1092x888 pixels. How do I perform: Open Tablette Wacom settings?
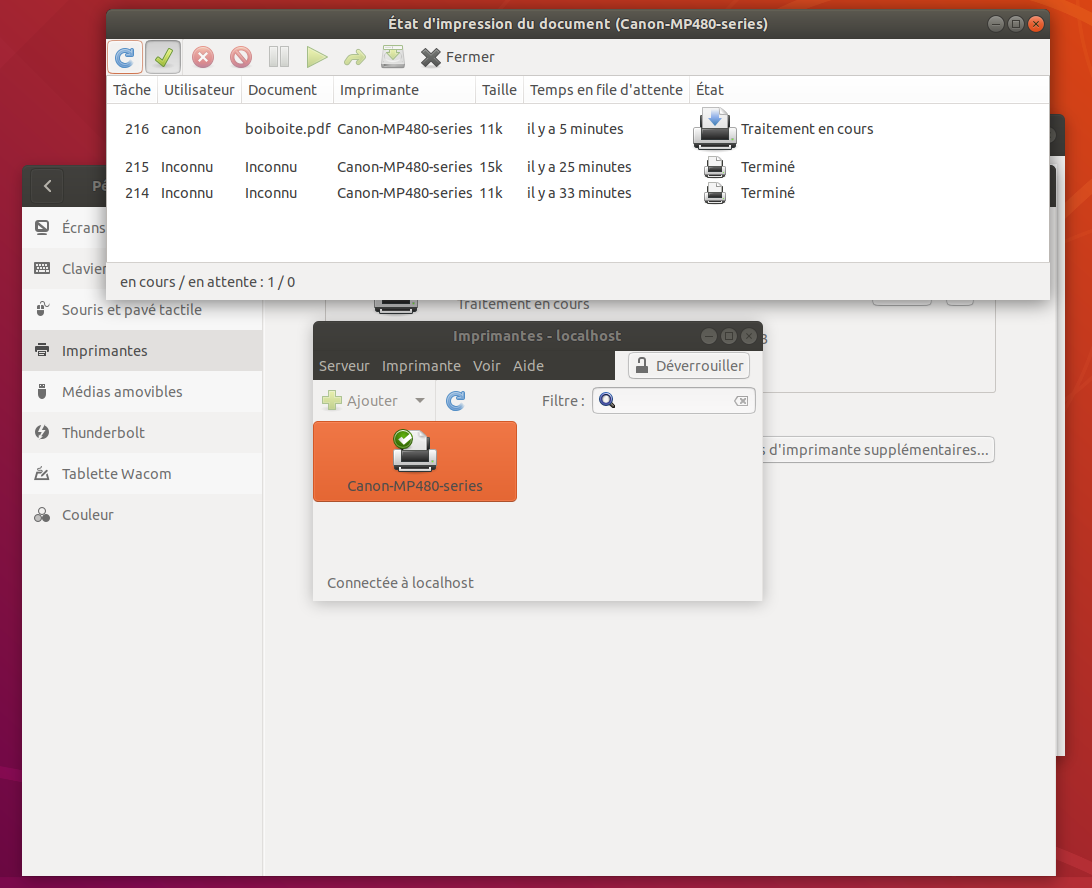coord(142,474)
